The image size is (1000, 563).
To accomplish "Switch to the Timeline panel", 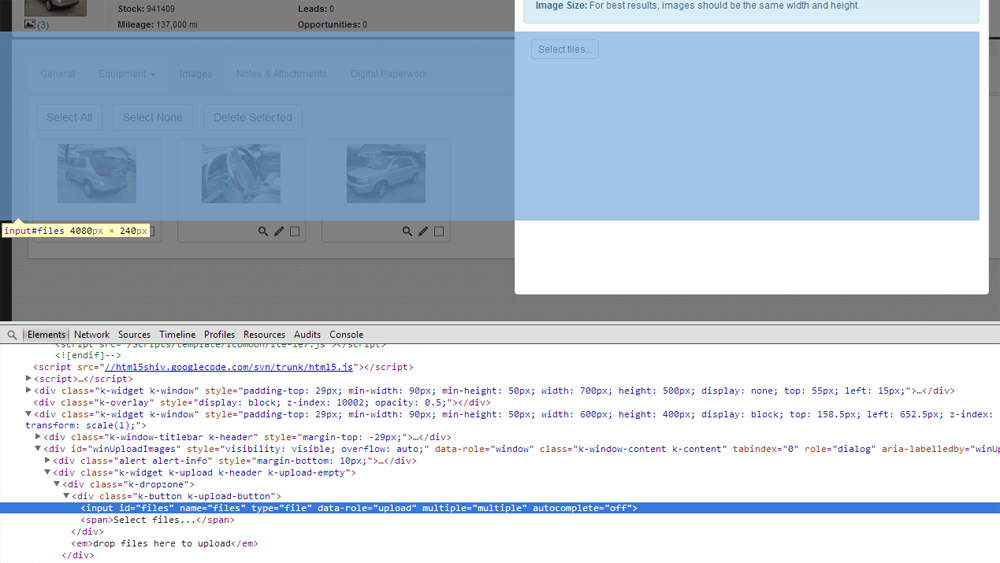I will [177, 335].
